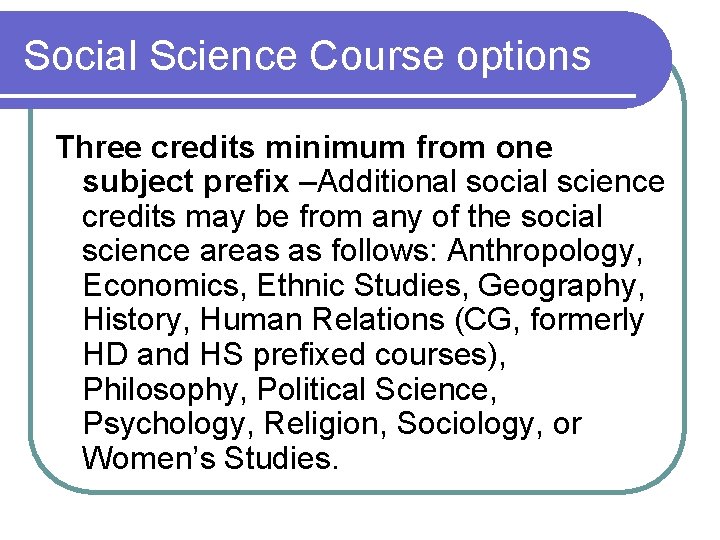Click the bold text "Three credits minimum"
Image resolution: width=720 pixels, height=540 pixels.
point(231,147)
